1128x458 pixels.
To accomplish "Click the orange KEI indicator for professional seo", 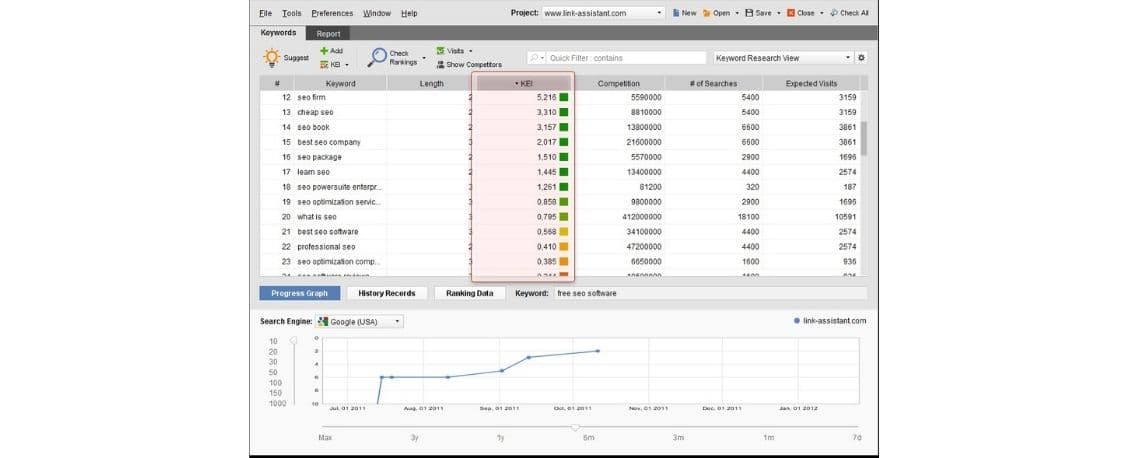I will (564, 247).
